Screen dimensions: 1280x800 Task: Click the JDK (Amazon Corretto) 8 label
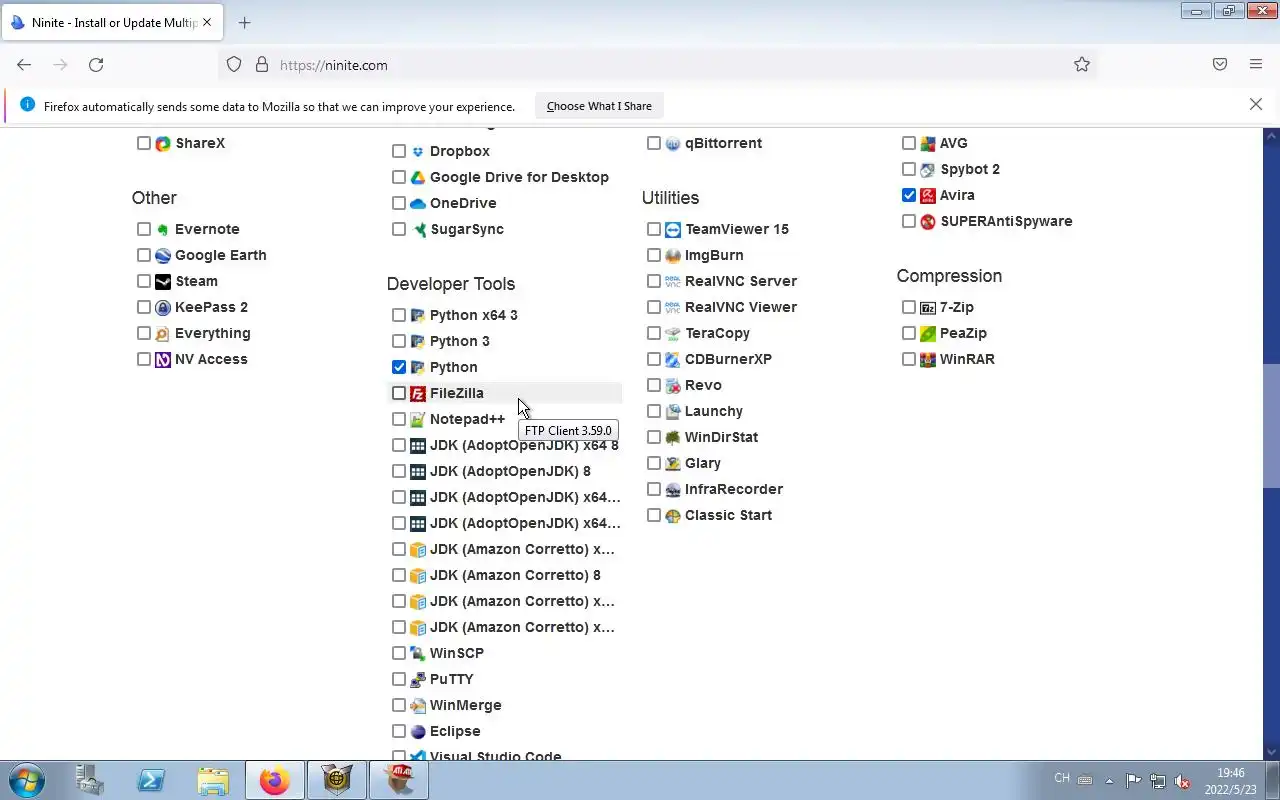coord(515,575)
